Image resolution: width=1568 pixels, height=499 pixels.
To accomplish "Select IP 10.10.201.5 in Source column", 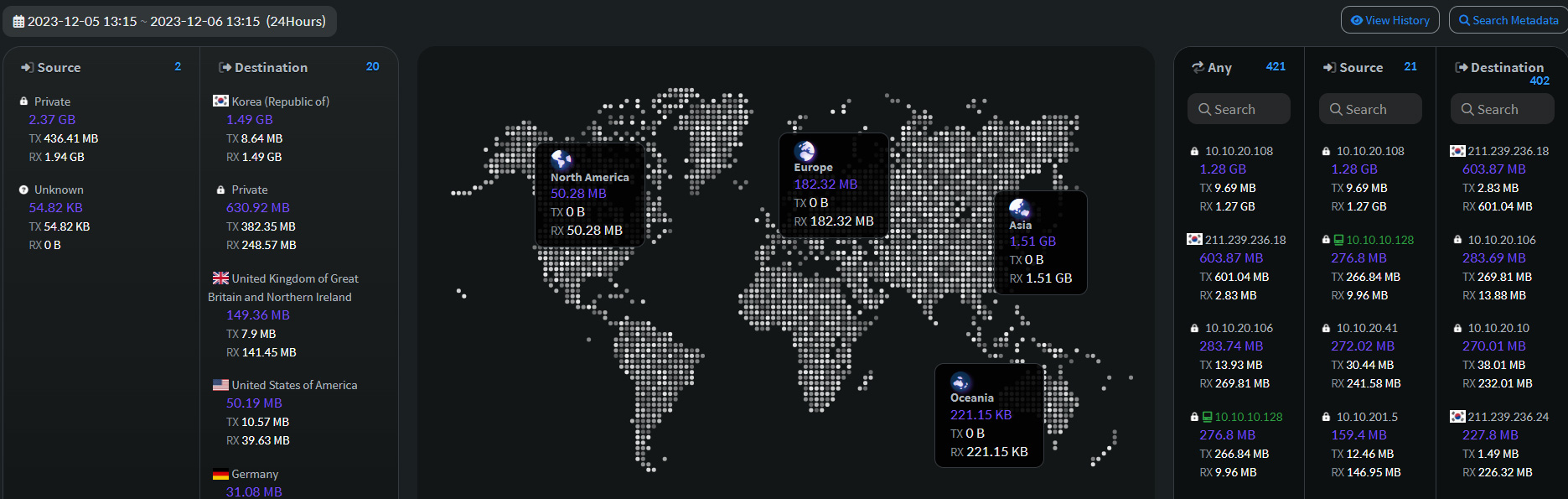I will pyautogui.click(x=1367, y=417).
